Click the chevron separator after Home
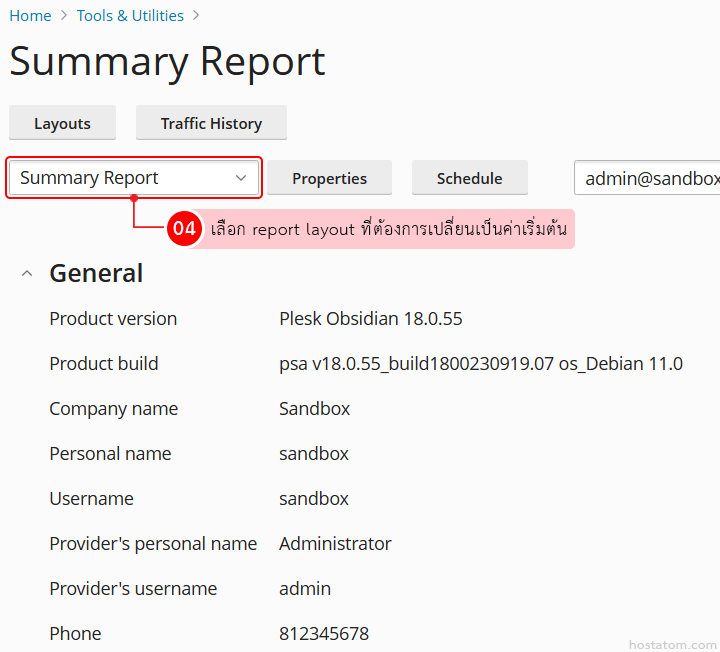The width and height of the screenshot is (720, 652). [x=64, y=16]
